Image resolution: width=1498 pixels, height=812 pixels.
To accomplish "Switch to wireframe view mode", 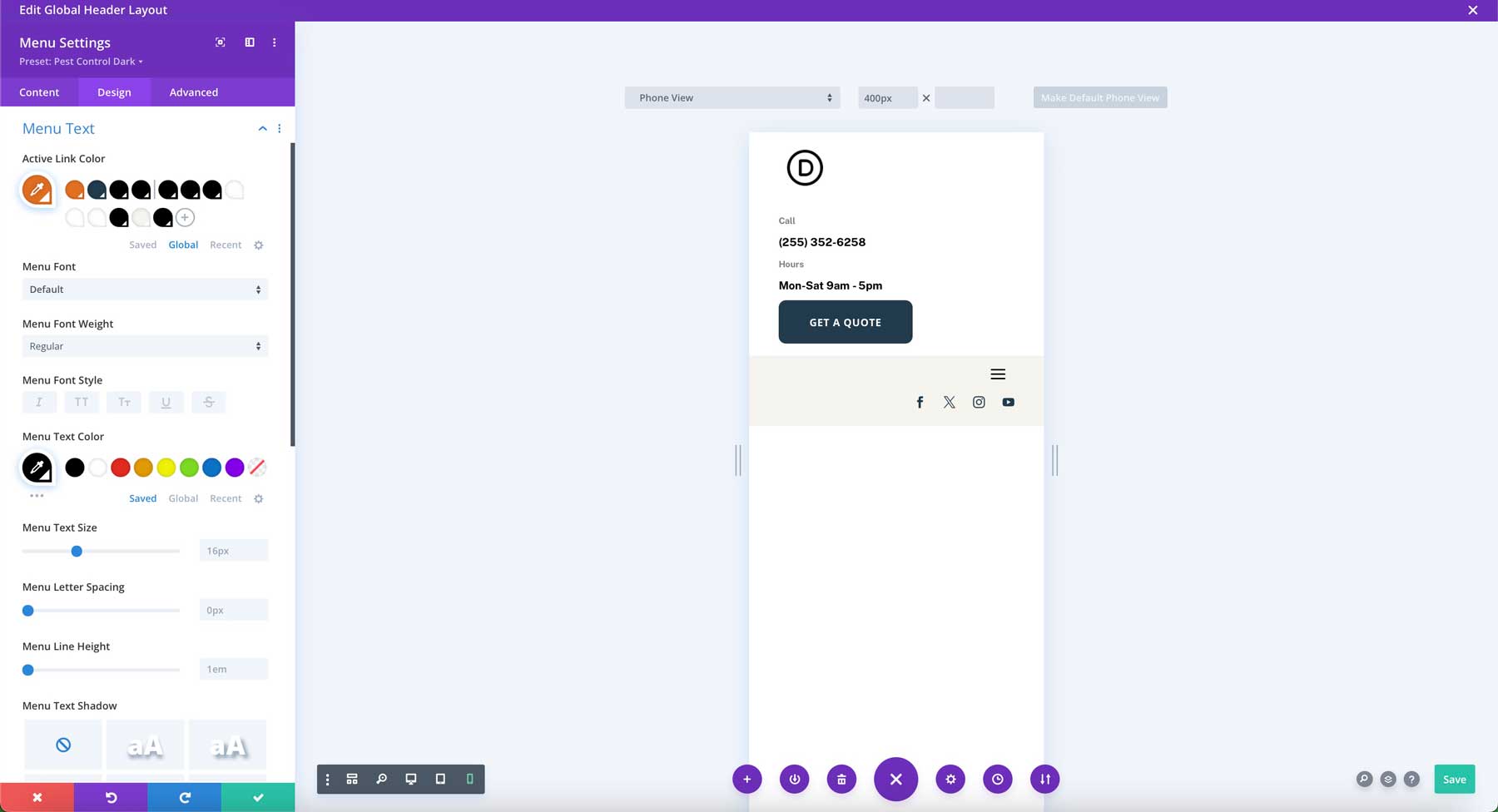I will tap(352, 779).
